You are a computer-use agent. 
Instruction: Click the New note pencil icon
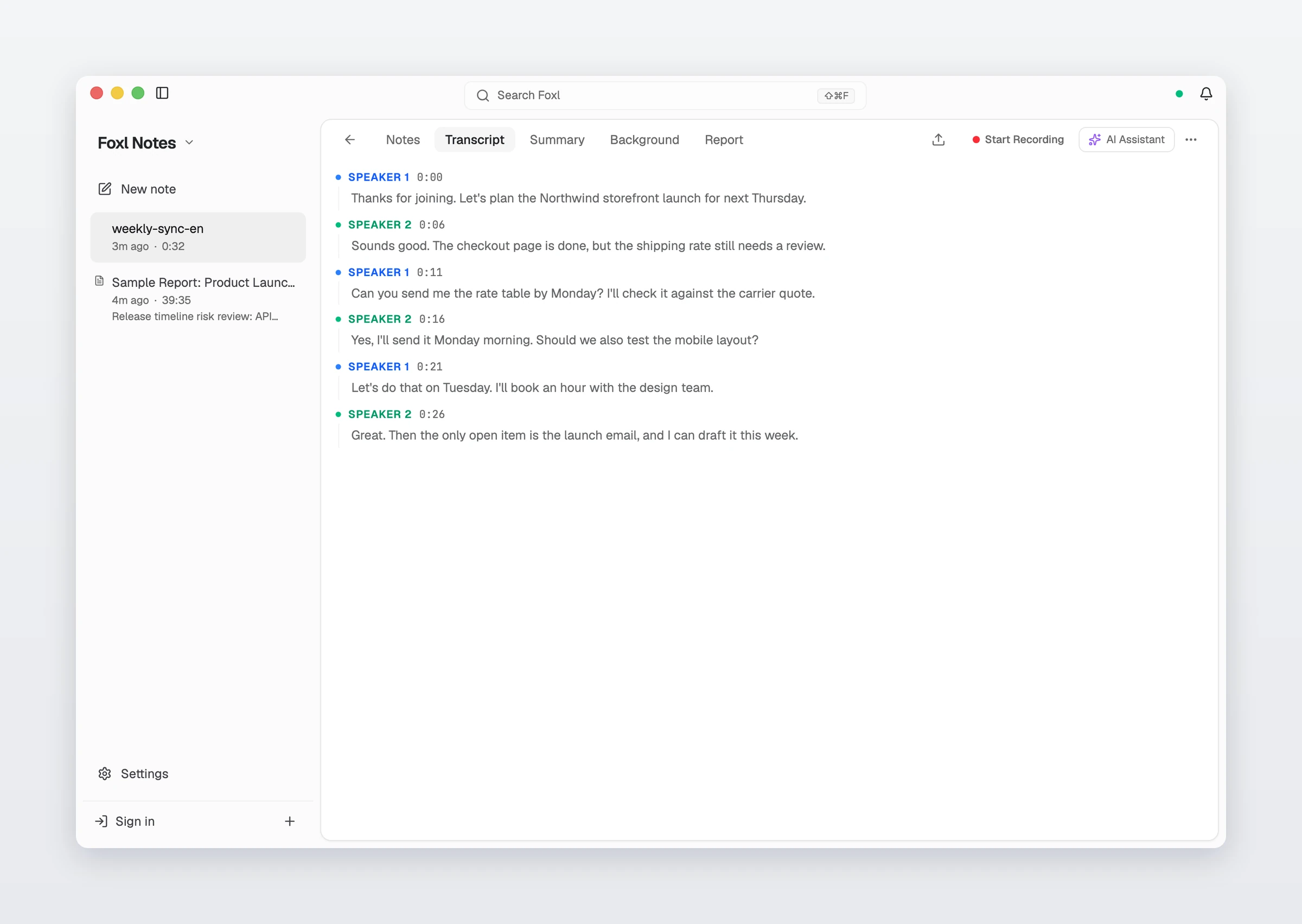[x=105, y=189]
